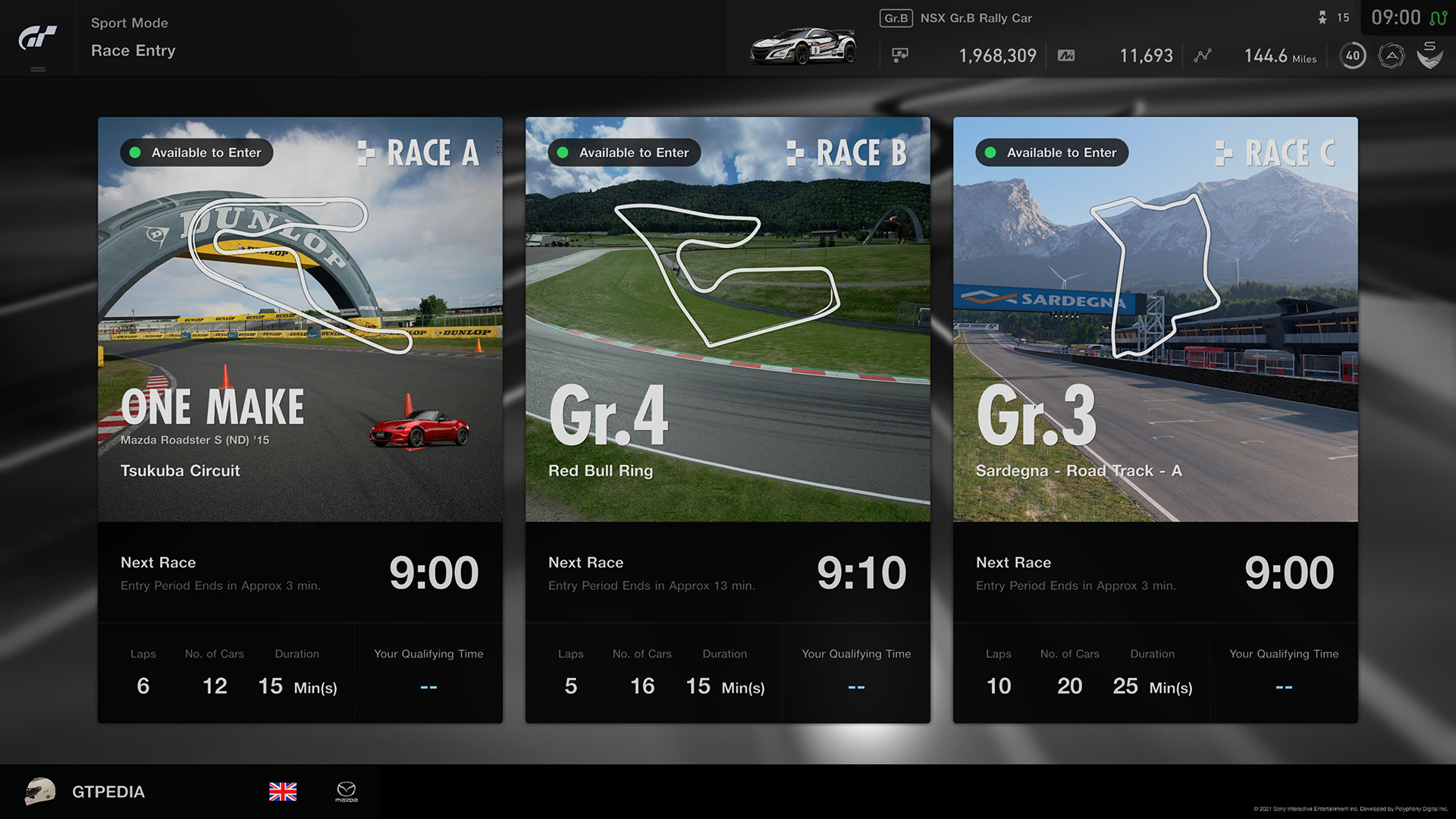Screen dimensions: 1456x819
Task: Click the 09:00 clock display
Action: (x=1396, y=17)
